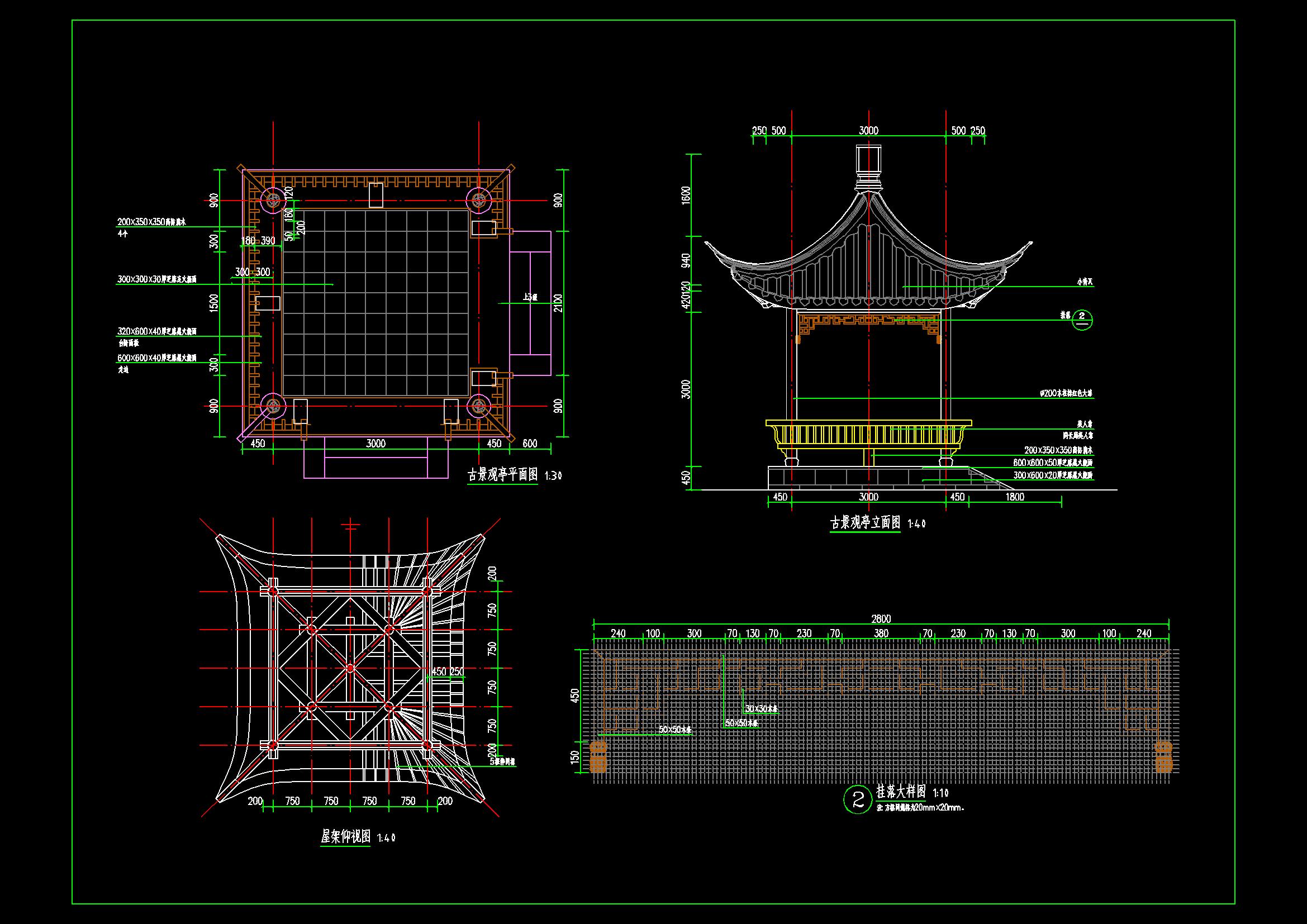Click the '1500' dimension left of the plan
Screen dimensions: 1307x924
pyautogui.click(x=214, y=303)
